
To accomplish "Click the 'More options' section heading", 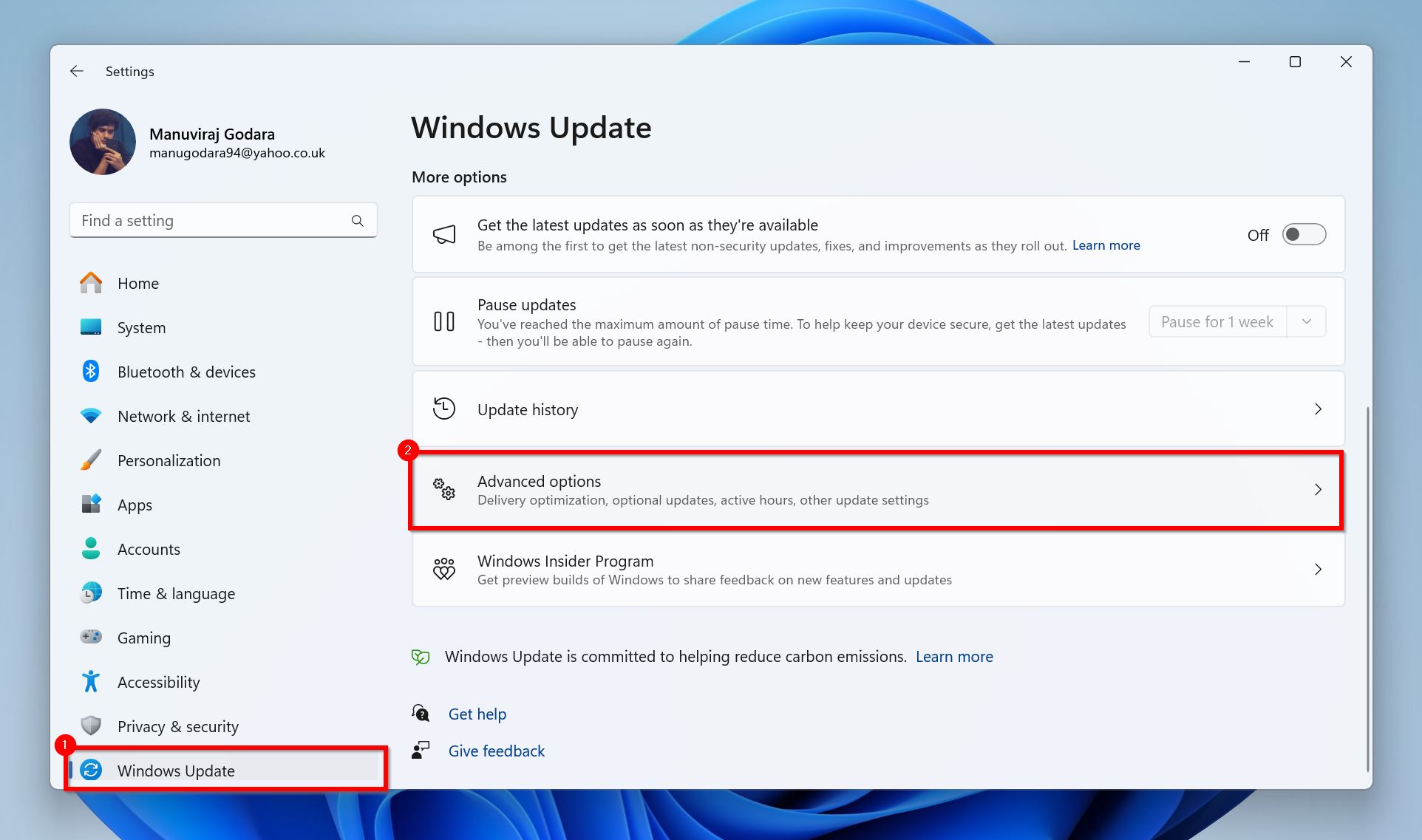I will point(459,177).
